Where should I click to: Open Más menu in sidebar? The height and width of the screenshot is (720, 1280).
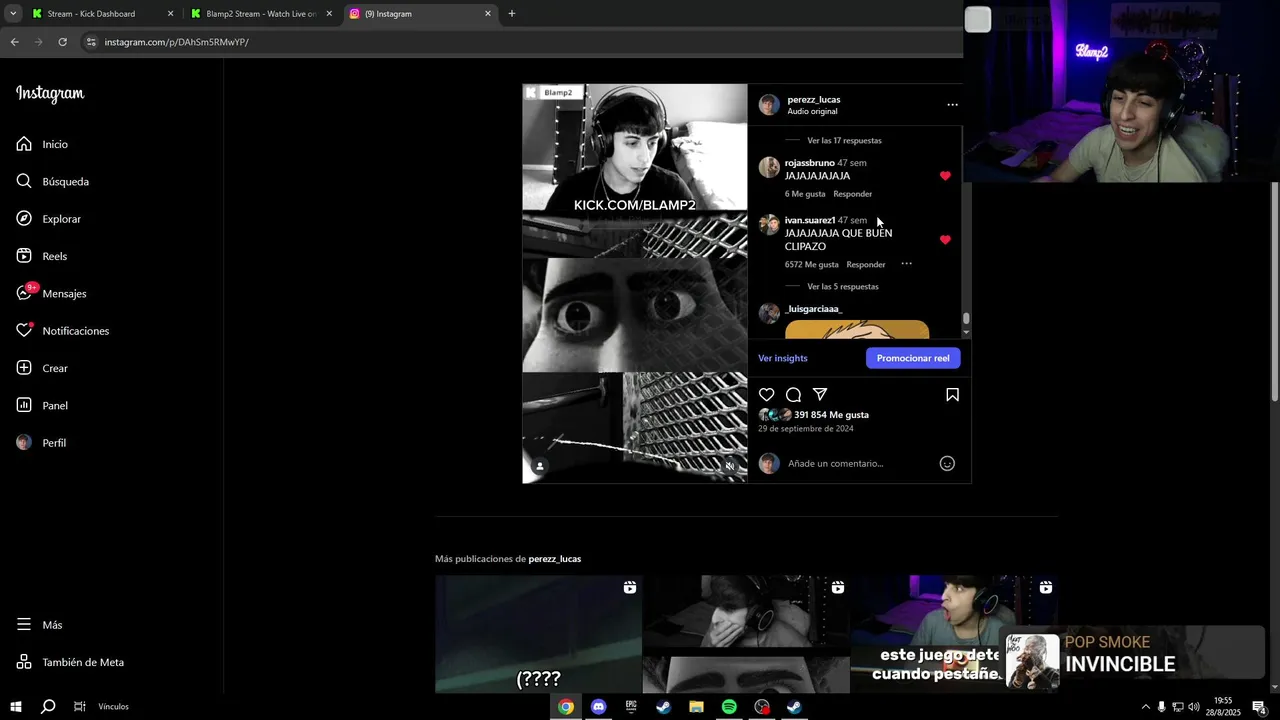coord(40,625)
